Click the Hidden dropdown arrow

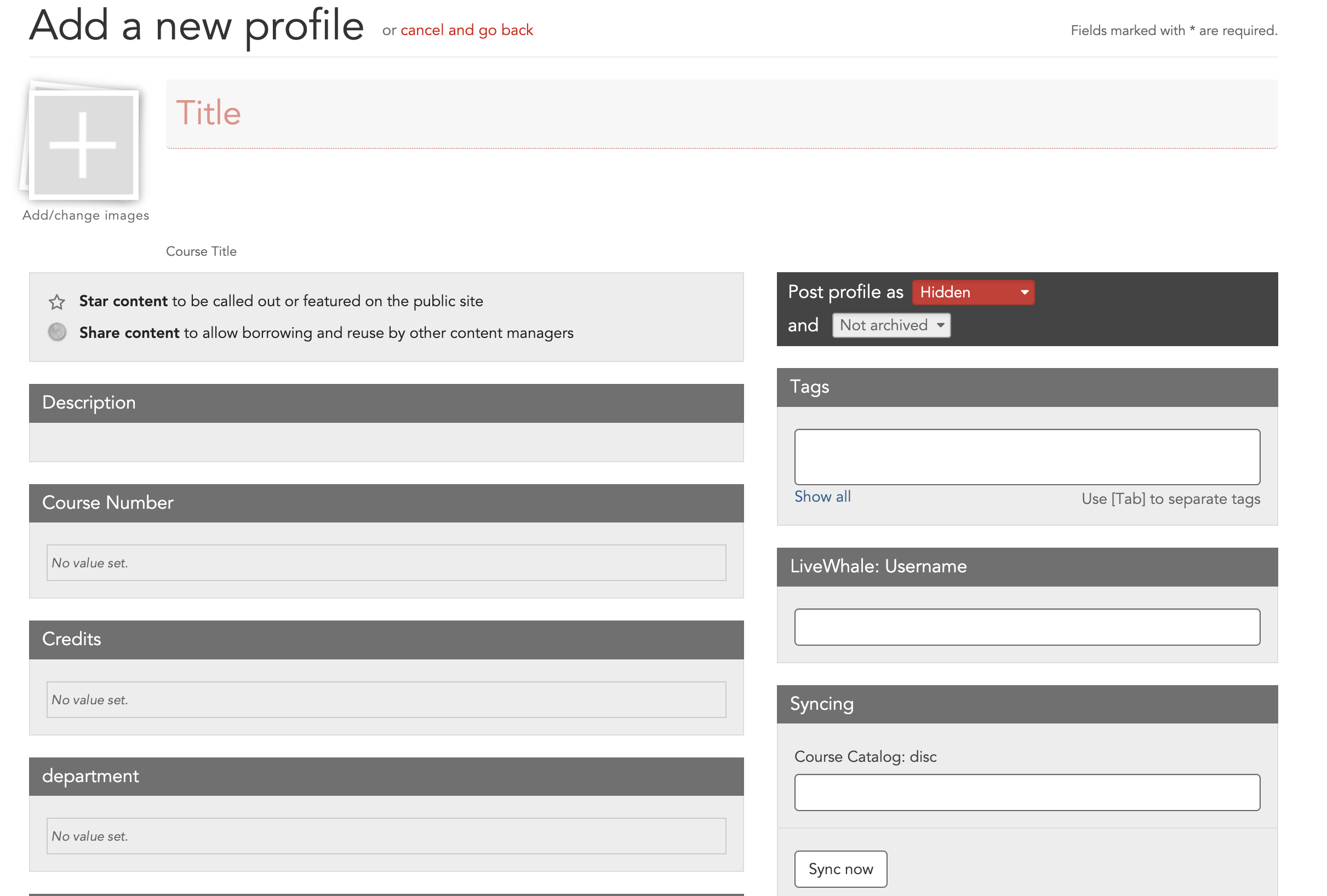1025,292
